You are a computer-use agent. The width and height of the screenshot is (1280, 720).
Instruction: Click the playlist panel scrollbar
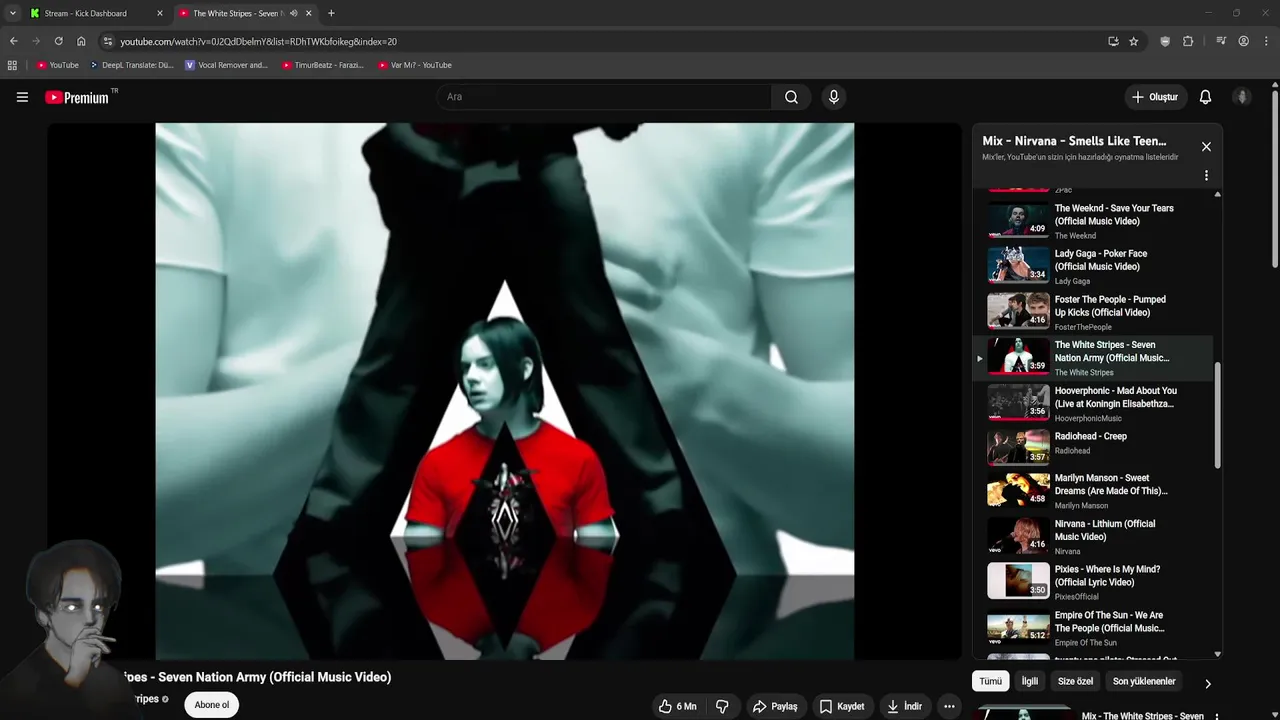pyautogui.click(x=1217, y=415)
